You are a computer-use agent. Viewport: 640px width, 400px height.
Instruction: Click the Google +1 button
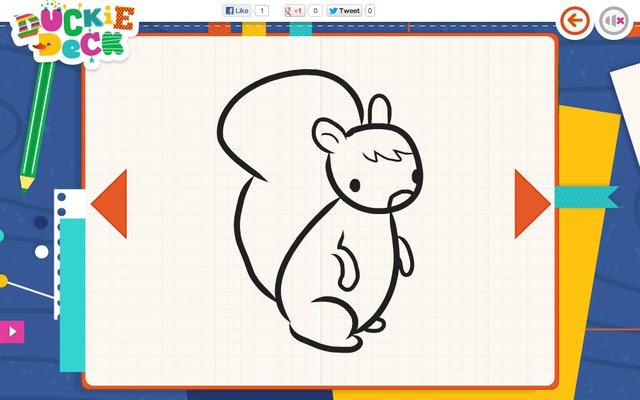295,11
